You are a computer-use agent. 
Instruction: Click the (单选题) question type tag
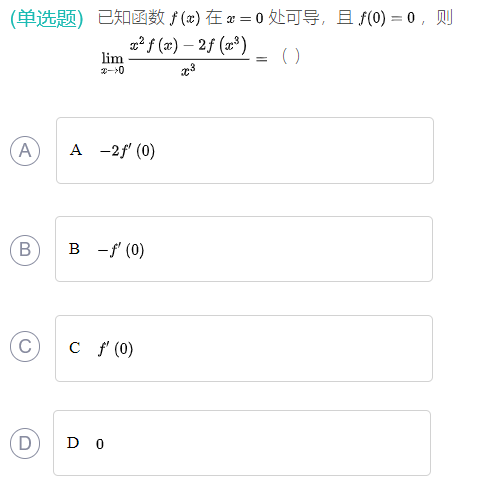pos(47,18)
